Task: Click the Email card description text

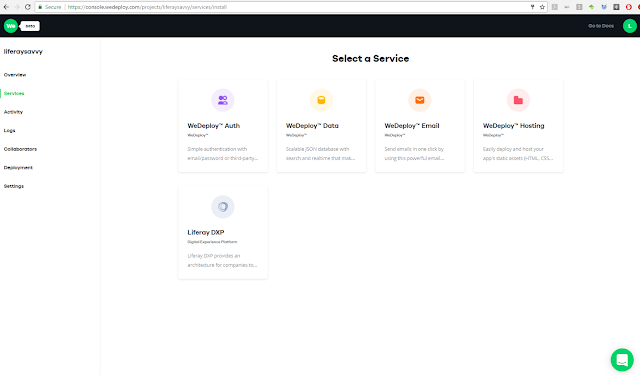Action: click(414, 153)
